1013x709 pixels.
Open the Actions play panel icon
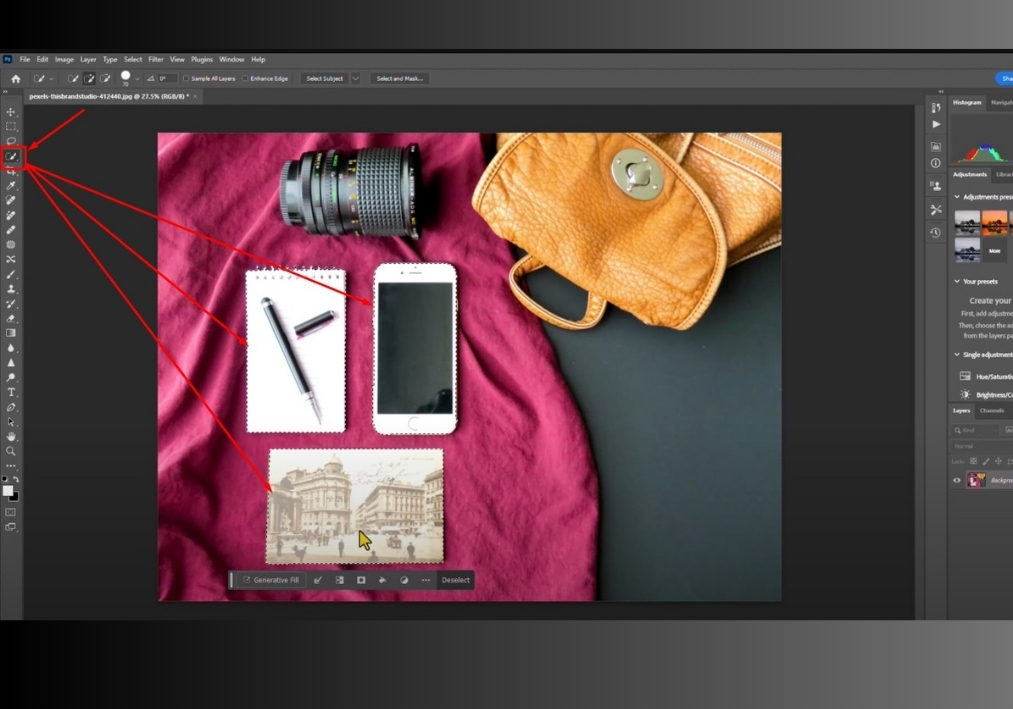click(936, 124)
